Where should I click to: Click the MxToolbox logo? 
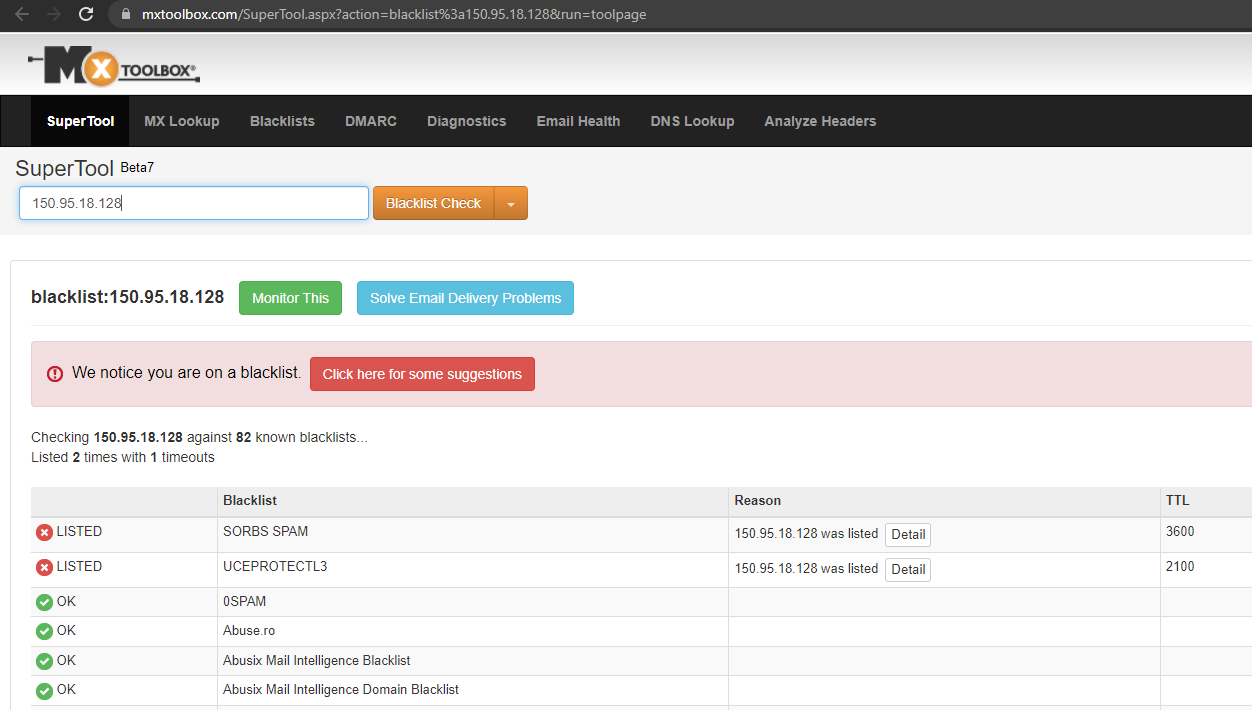tap(114, 67)
